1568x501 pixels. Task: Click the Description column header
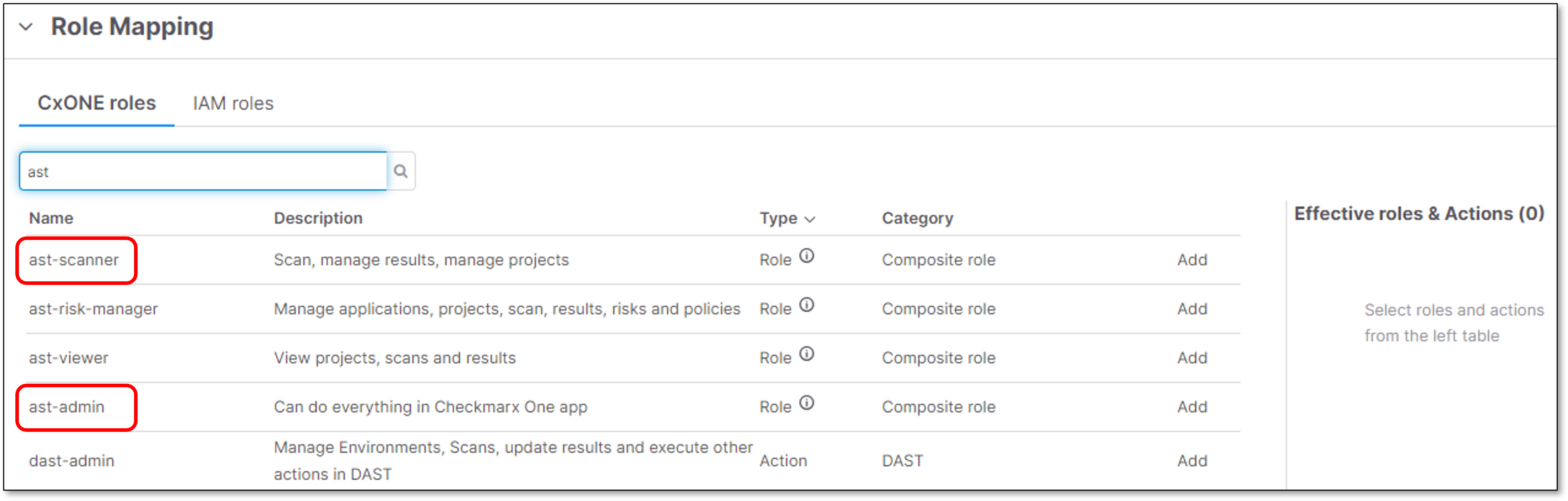[x=318, y=218]
